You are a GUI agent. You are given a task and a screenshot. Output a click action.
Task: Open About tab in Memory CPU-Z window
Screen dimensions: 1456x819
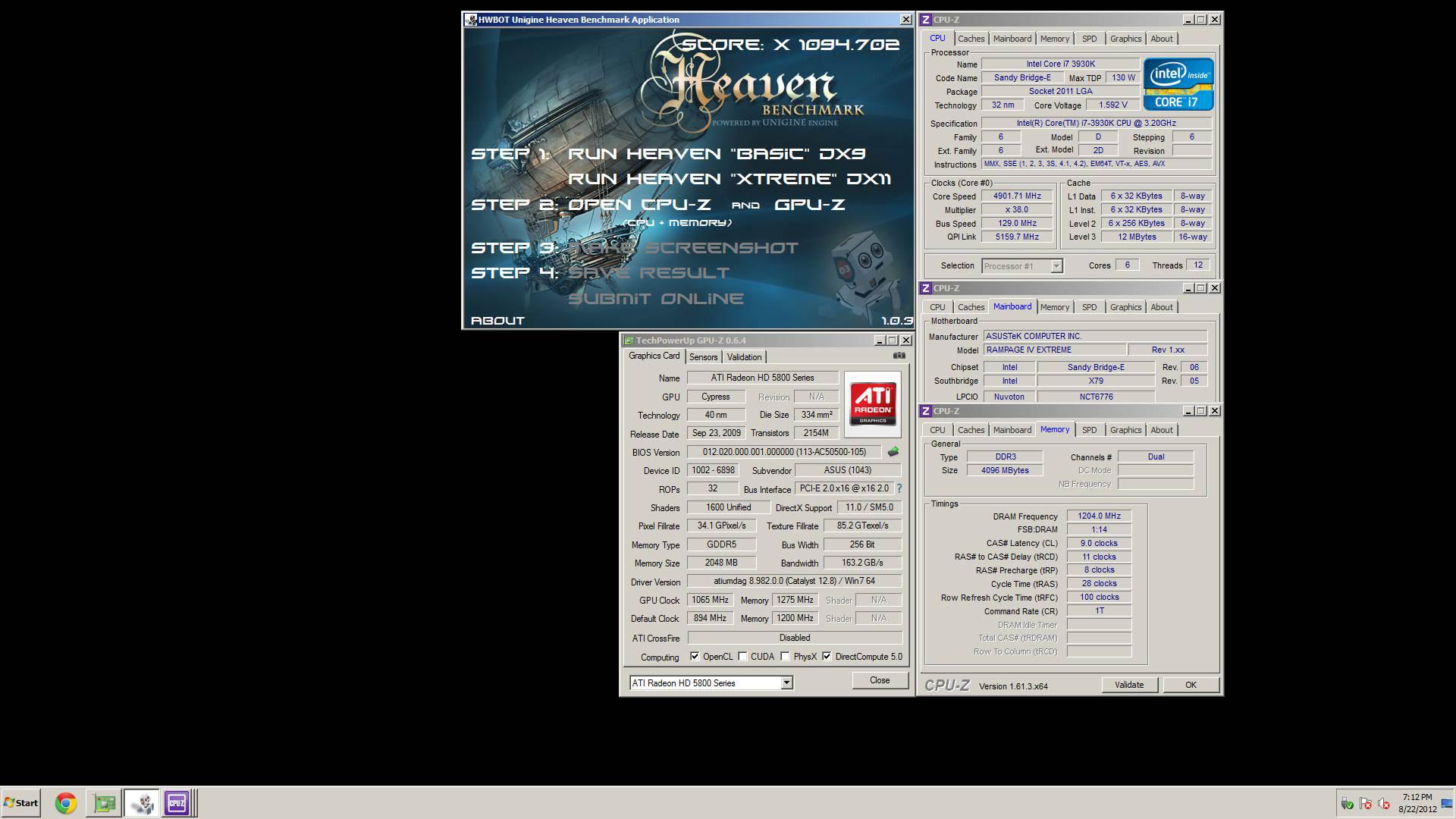1162,430
